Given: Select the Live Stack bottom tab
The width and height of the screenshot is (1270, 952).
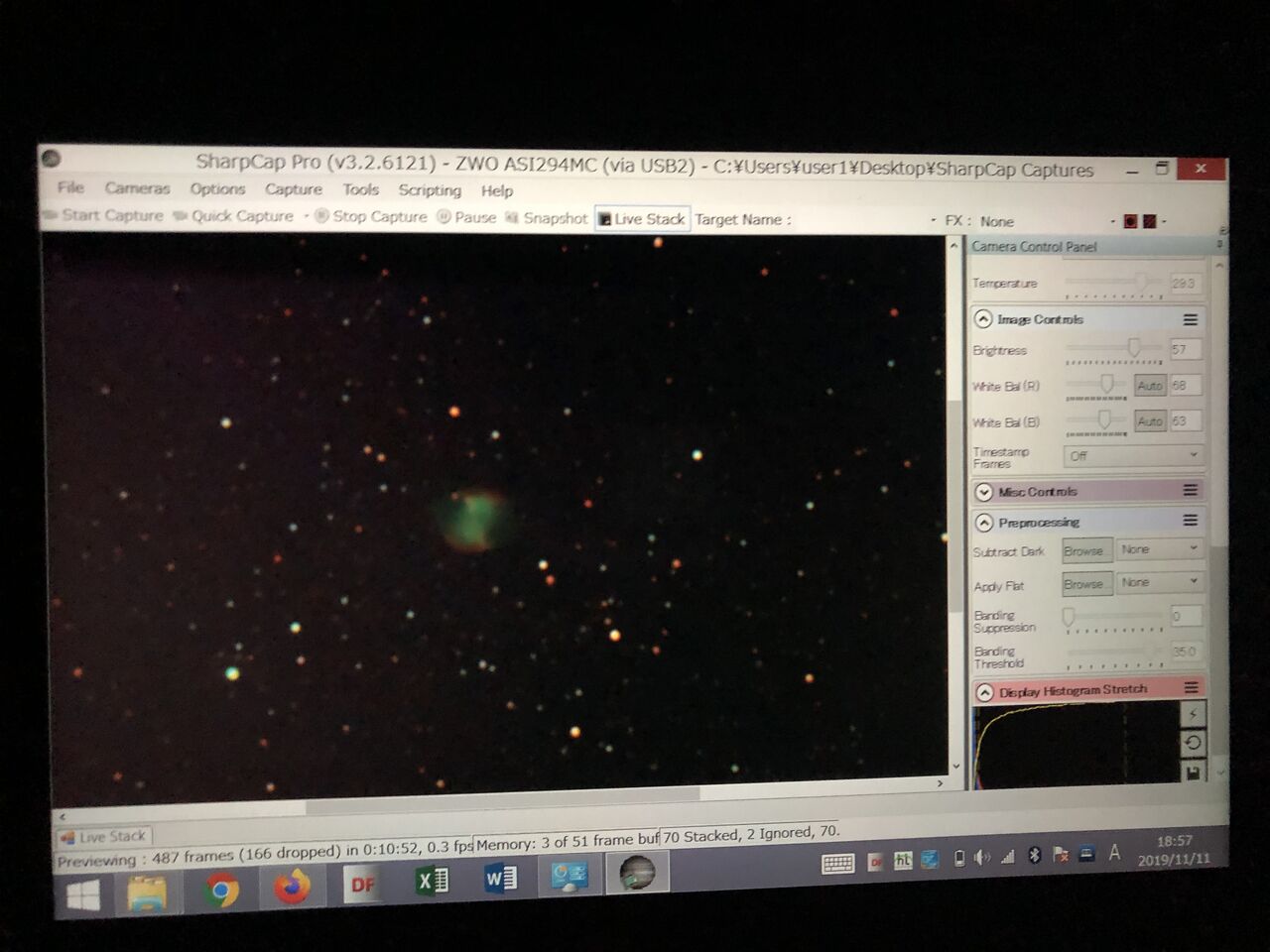Looking at the screenshot, I should pyautogui.click(x=103, y=836).
